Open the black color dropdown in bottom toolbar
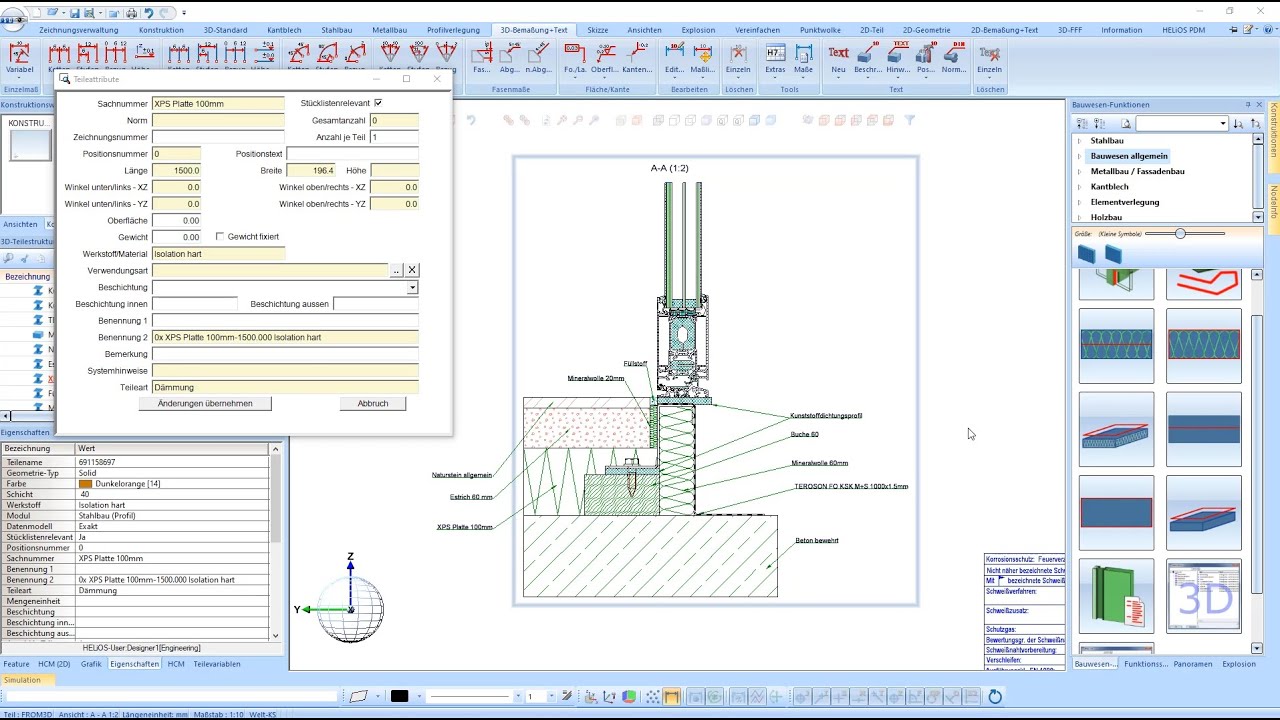The width and height of the screenshot is (1280, 720). [420, 697]
